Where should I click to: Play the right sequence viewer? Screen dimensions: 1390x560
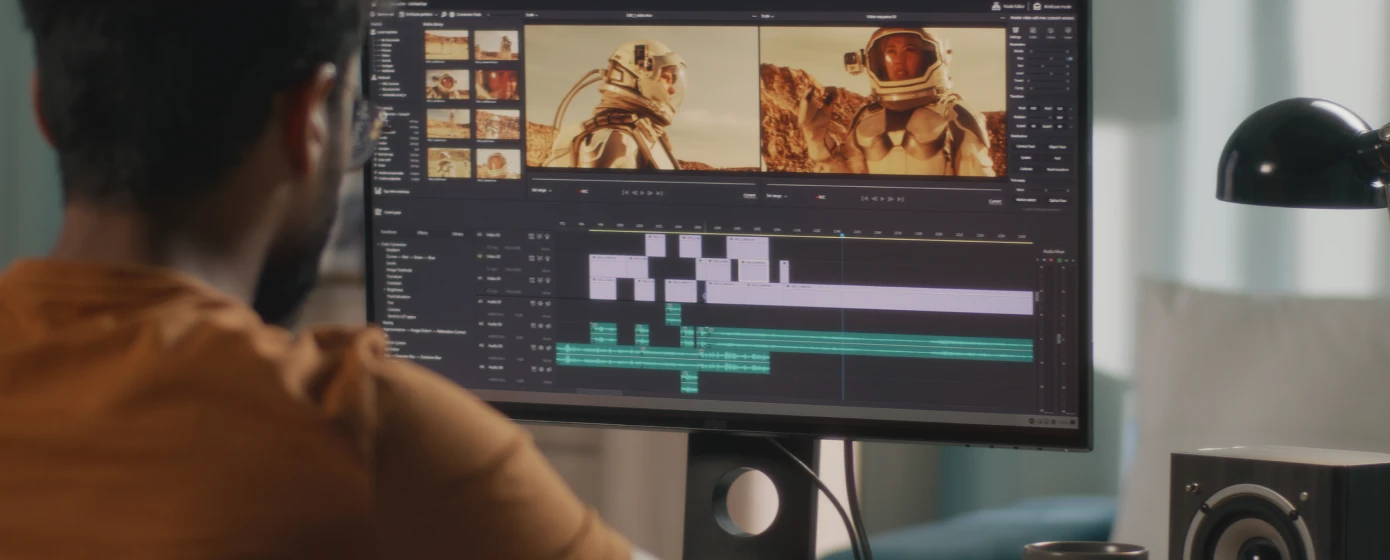pos(882,199)
